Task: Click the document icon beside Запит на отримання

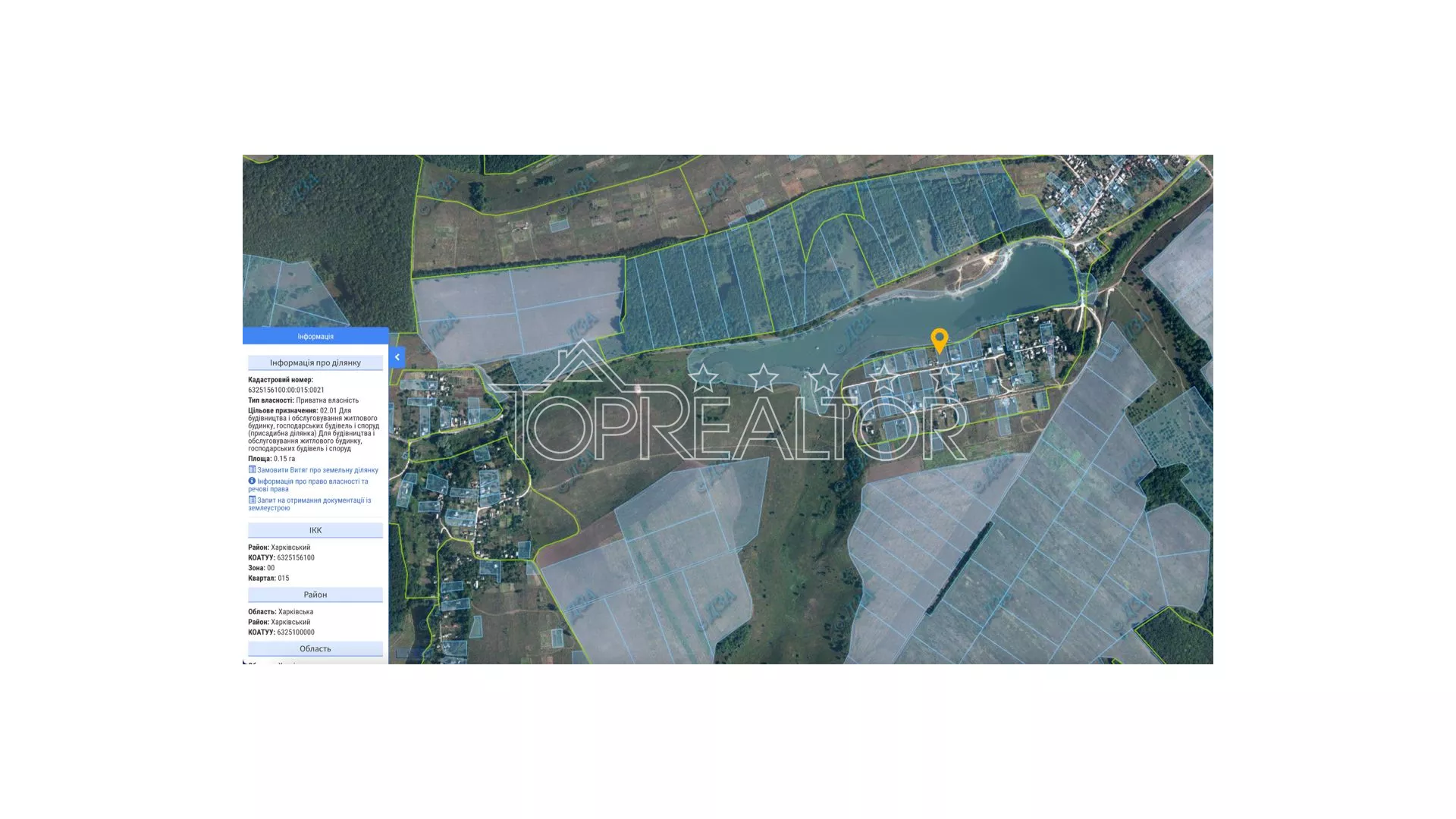Action: (252, 500)
